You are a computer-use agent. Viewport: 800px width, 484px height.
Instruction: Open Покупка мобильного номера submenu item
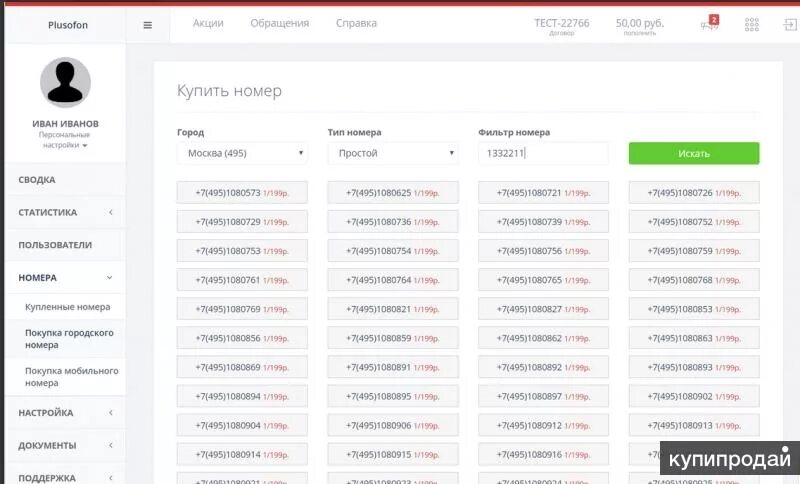pos(71,377)
